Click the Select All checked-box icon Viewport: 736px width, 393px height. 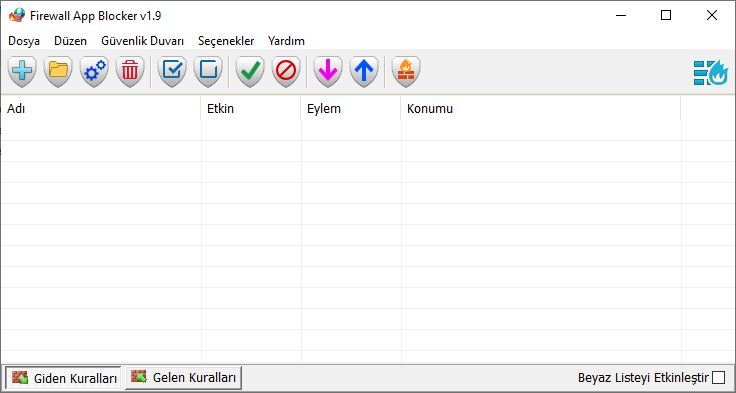172,71
